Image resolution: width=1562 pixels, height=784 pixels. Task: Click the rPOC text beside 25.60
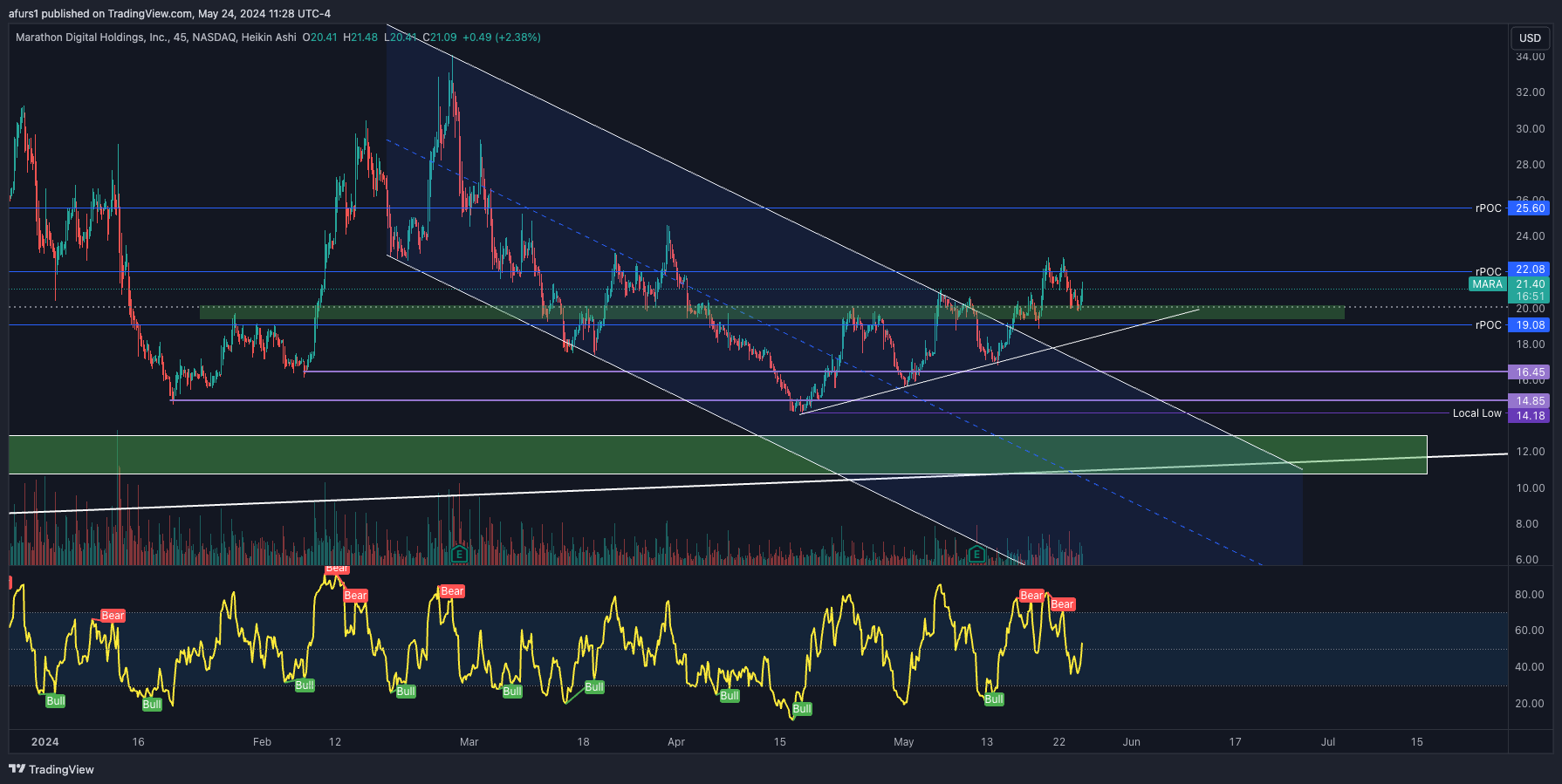coord(1489,208)
